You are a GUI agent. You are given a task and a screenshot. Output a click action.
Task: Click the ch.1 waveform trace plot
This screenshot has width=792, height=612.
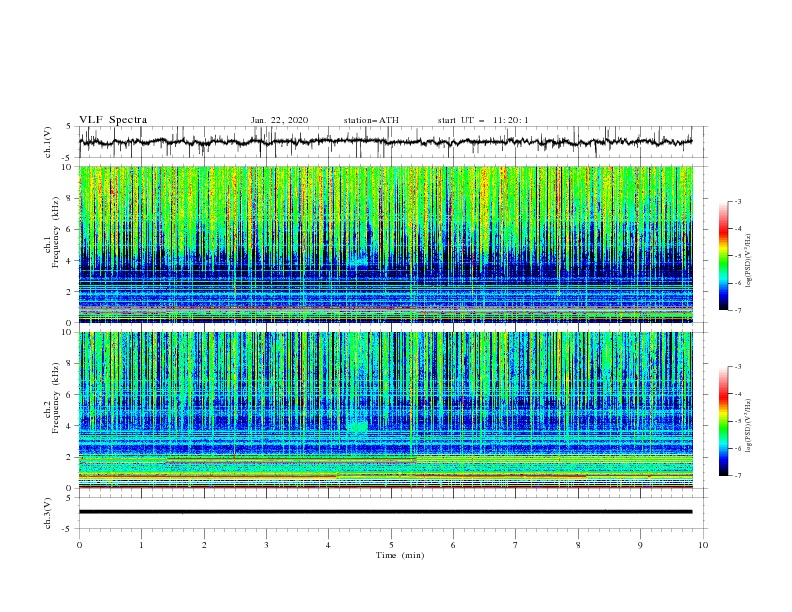coord(385,142)
